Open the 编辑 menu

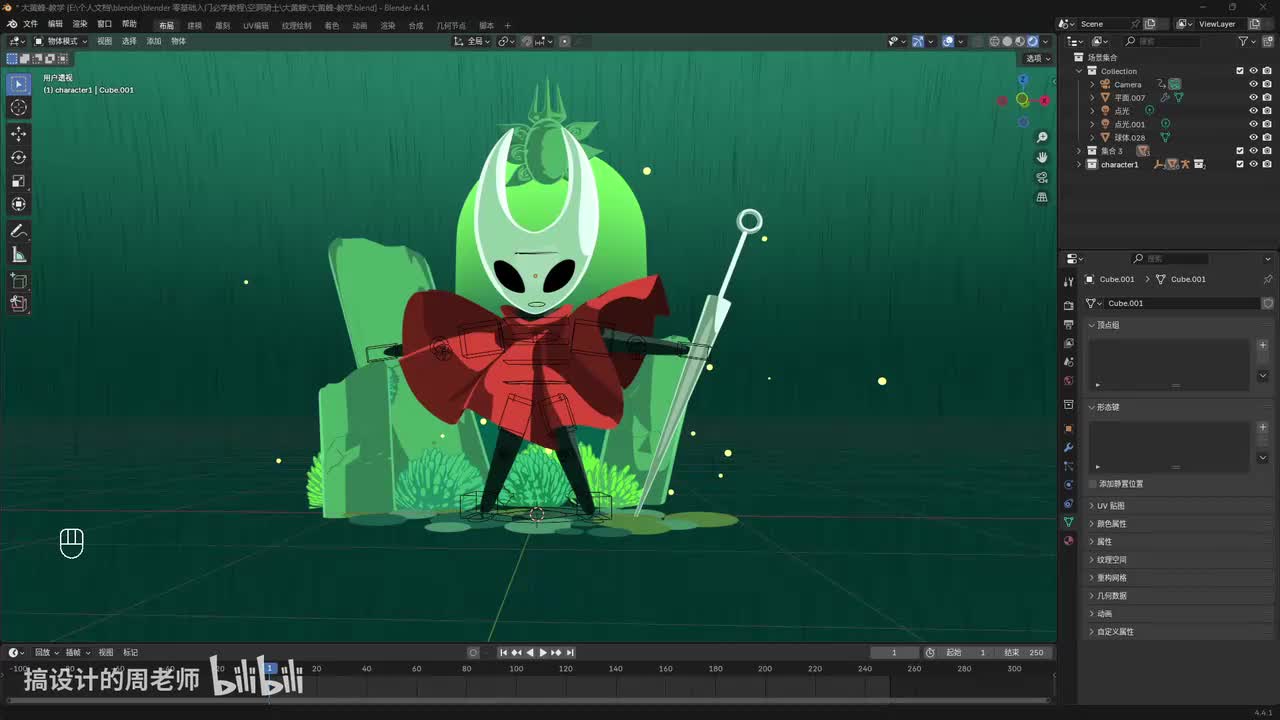click(x=55, y=24)
